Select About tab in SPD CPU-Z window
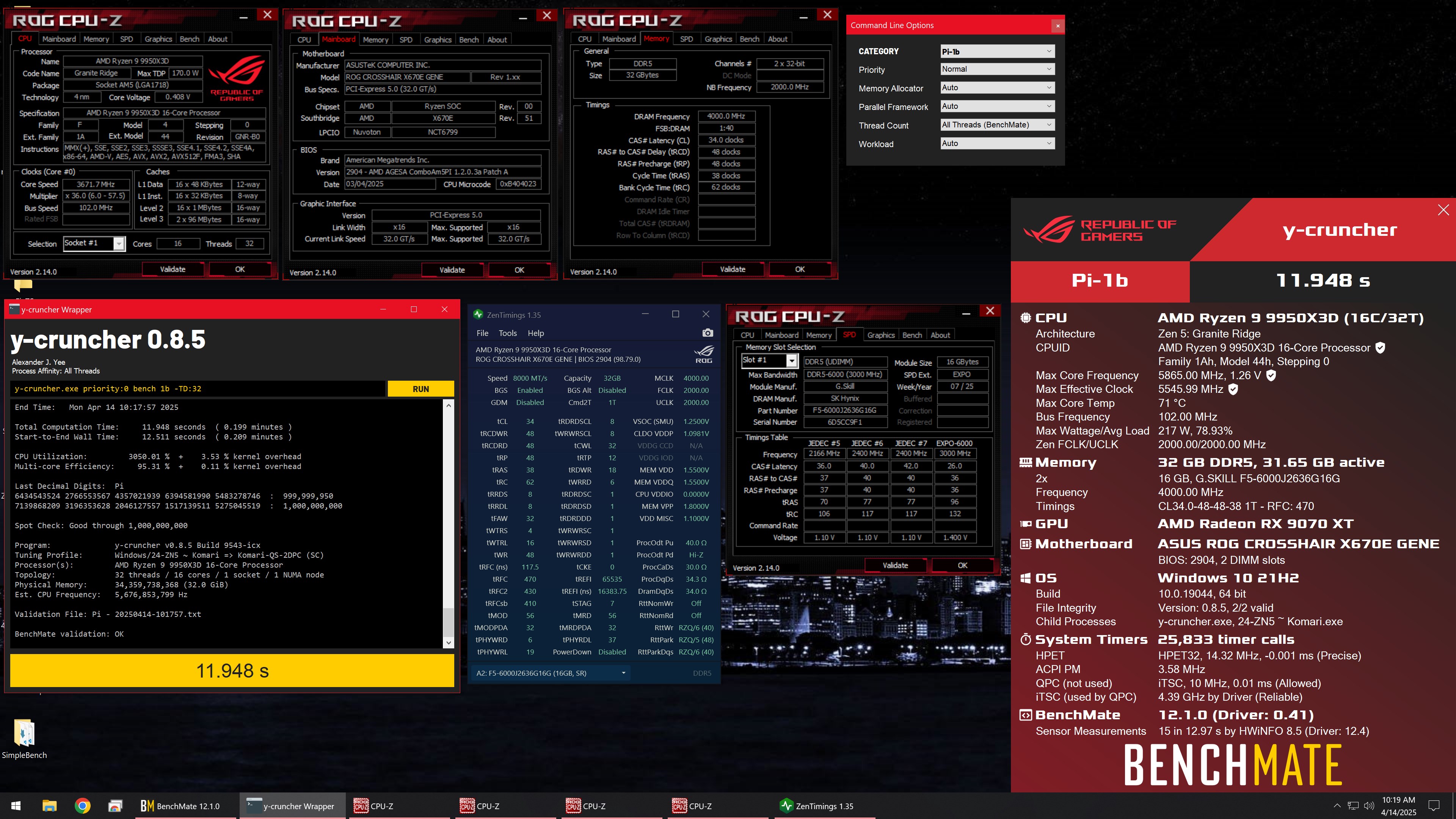The image size is (1456, 819). pyautogui.click(x=940, y=335)
